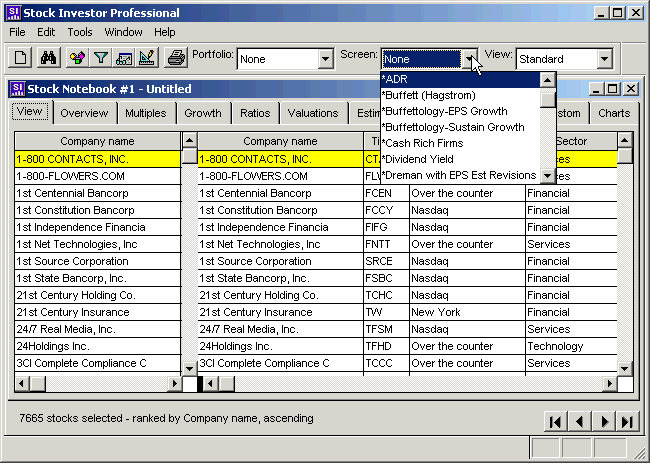Click the colored shapes portfolio icon
Screen dimensions: 650x463
click(78, 58)
